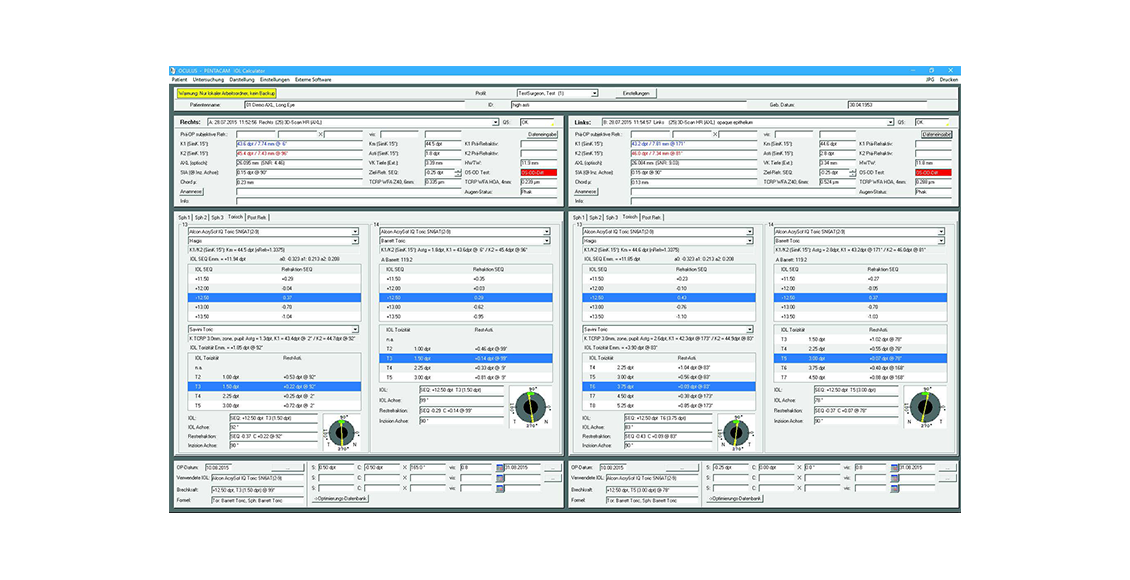1130x580 pixels.
Task: Open Savini Toric dropdown in Rechts panel
Action: [x=355, y=329]
